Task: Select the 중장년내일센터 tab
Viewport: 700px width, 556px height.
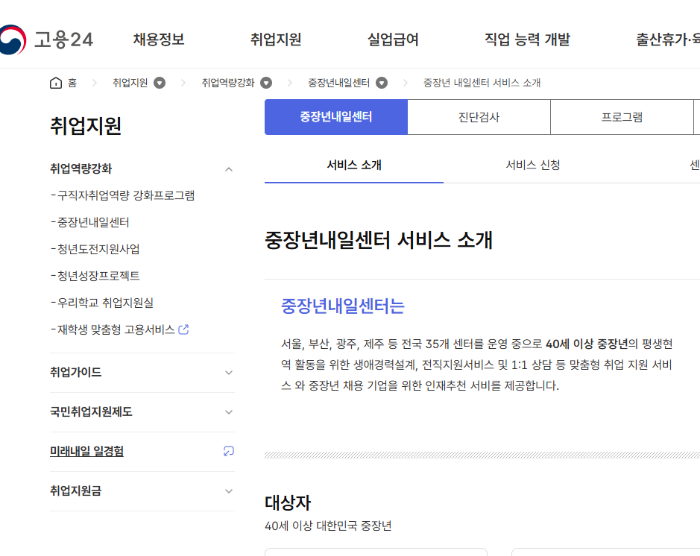Action: point(336,117)
